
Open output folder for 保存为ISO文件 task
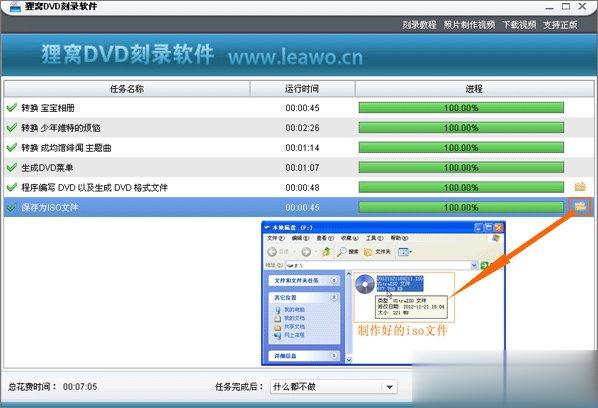click(580, 207)
